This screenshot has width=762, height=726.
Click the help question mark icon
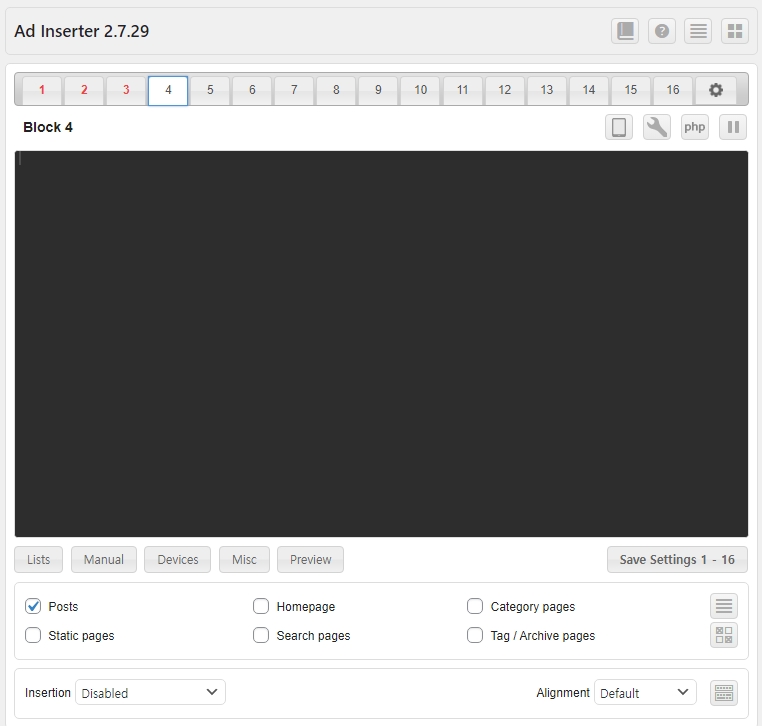tap(661, 31)
